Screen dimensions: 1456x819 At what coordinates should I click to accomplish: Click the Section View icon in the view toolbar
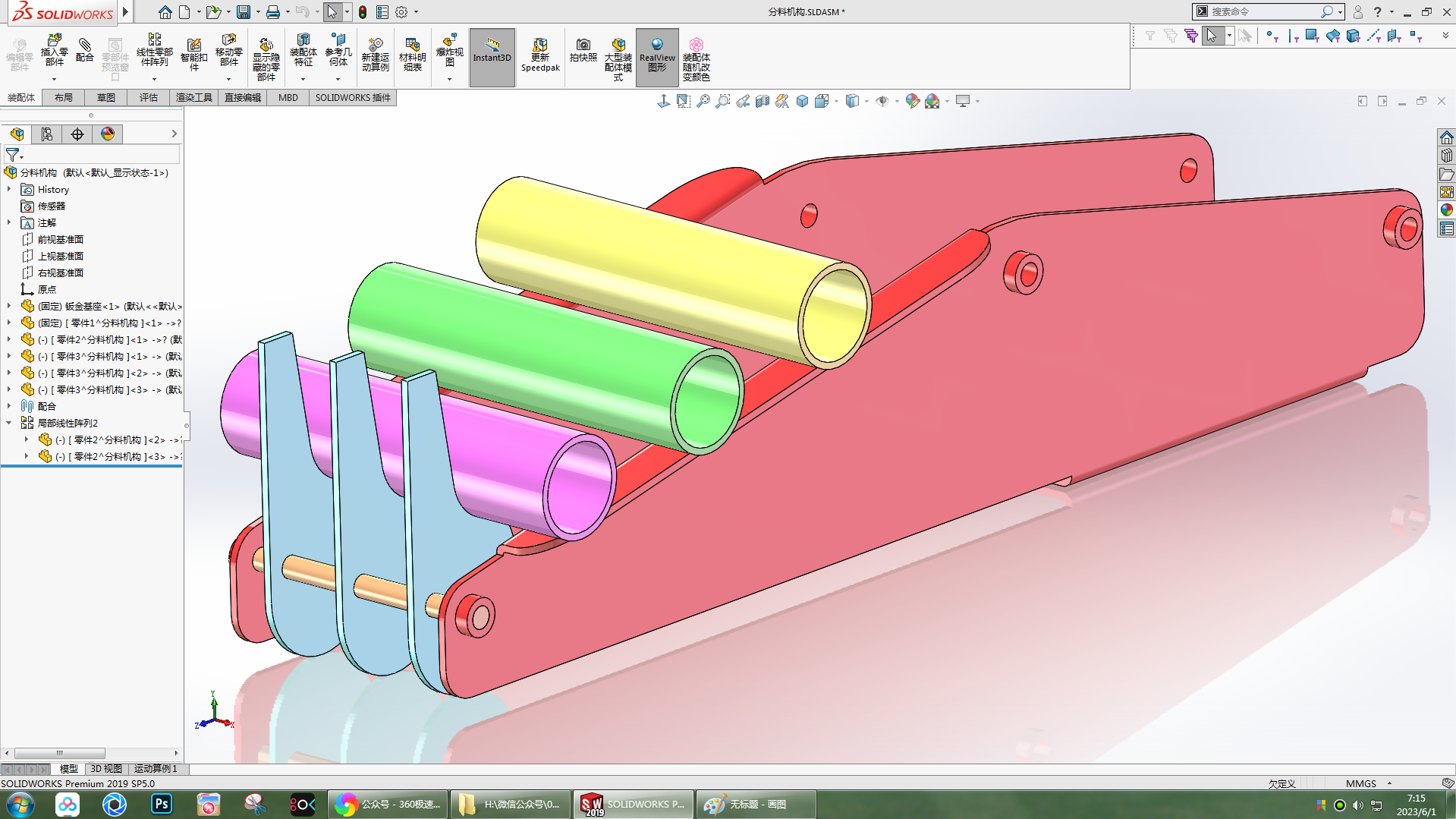763,101
